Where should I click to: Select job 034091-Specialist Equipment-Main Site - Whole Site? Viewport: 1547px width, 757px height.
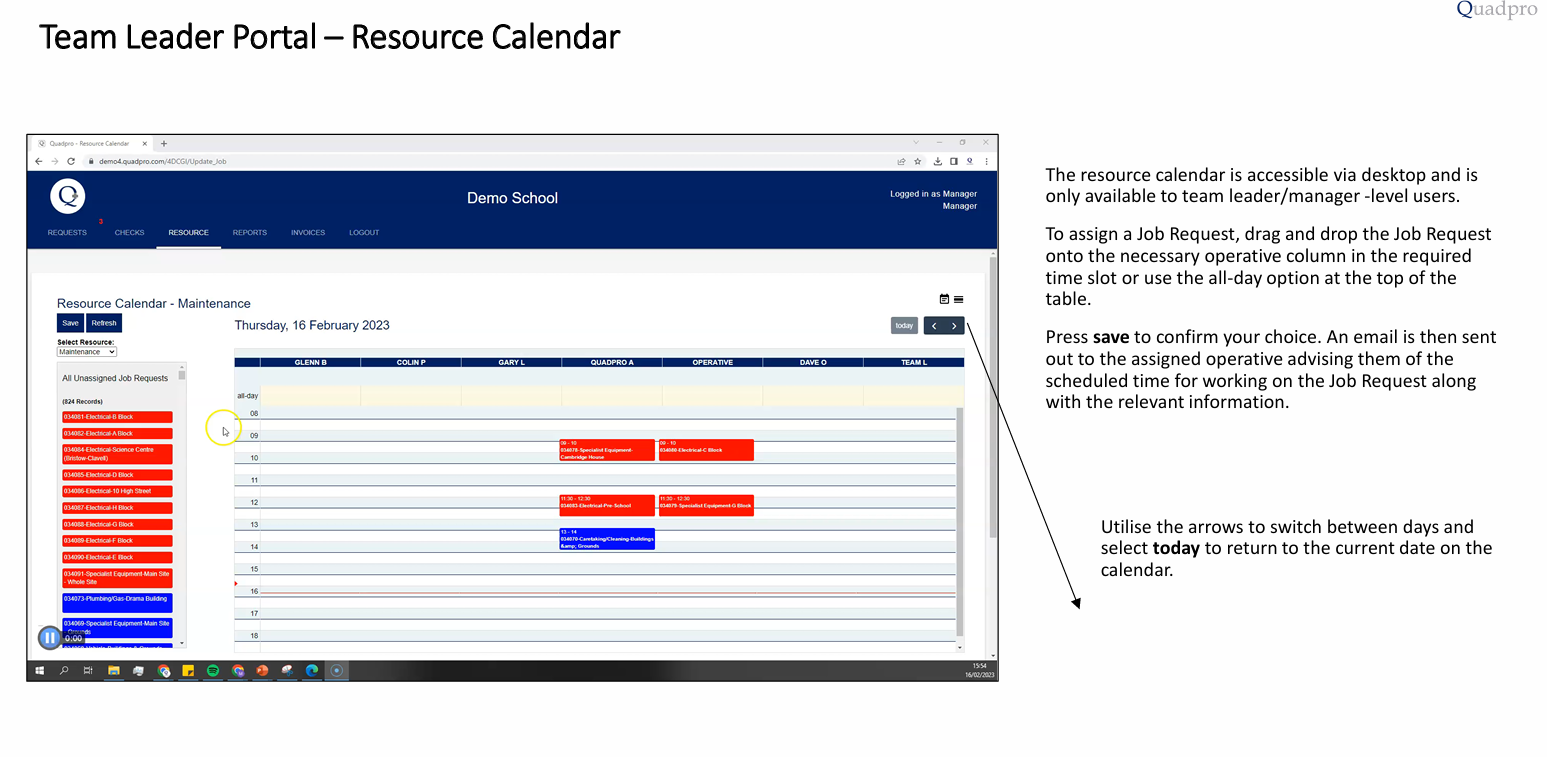(x=117, y=578)
